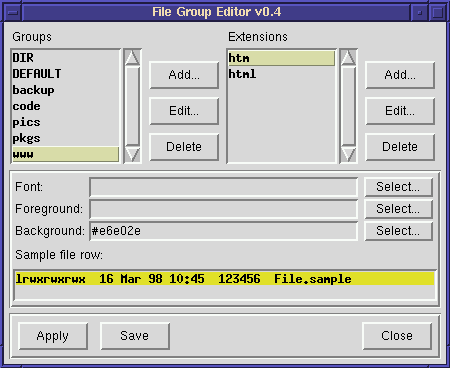The height and width of the screenshot is (368, 450).
Task: Add a new group
Action: (x=184, y=75)
